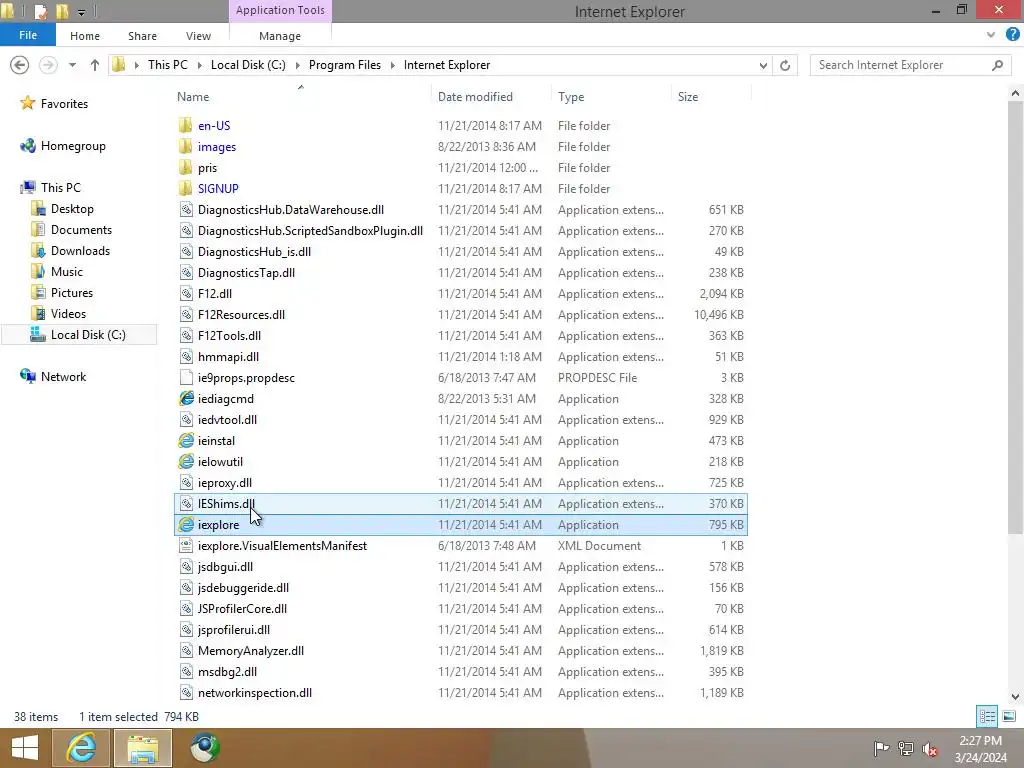
Task: Select iexplore.VisualElementsManifest XML icon
Action: tap(186, 546)
